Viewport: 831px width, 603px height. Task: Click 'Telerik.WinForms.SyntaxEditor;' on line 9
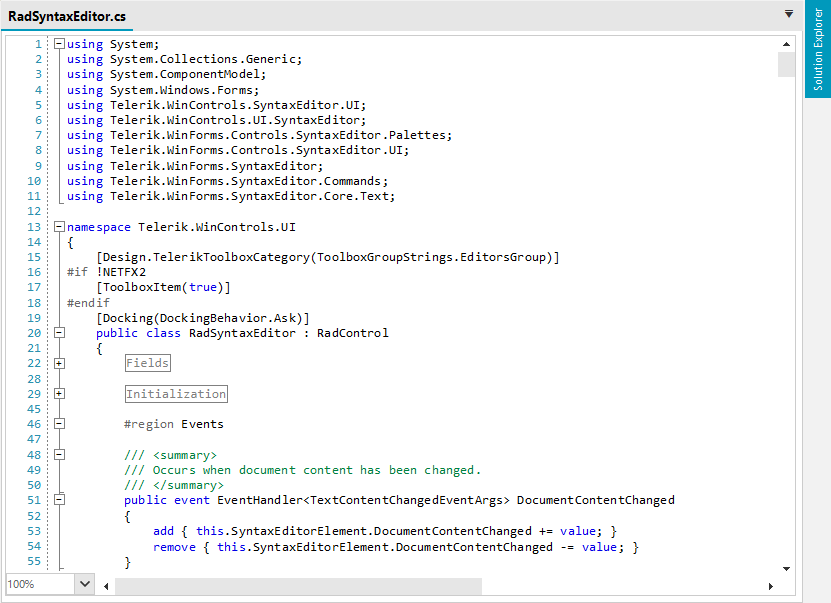216,166
